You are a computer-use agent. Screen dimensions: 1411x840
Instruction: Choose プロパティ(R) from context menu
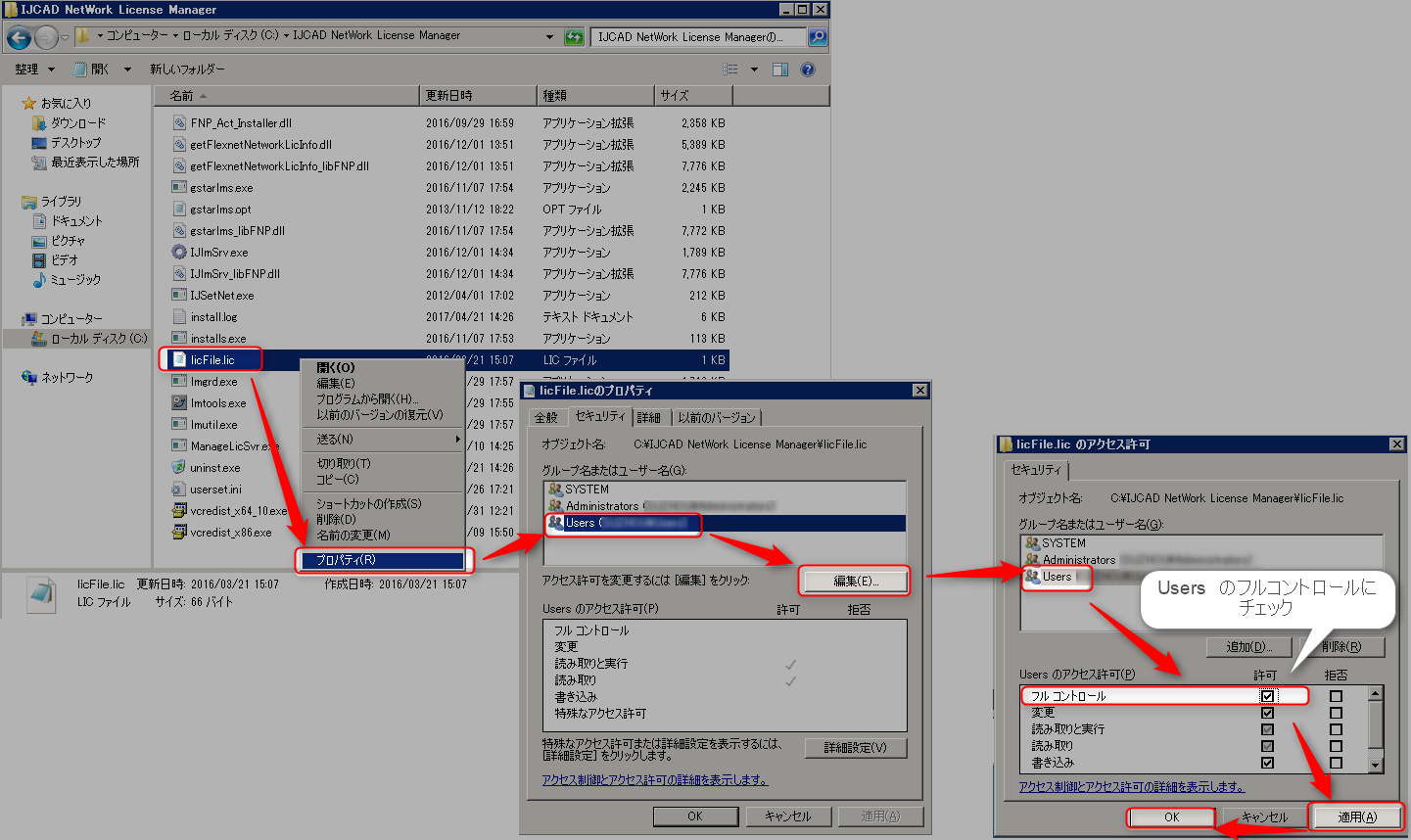click(383, 560)
